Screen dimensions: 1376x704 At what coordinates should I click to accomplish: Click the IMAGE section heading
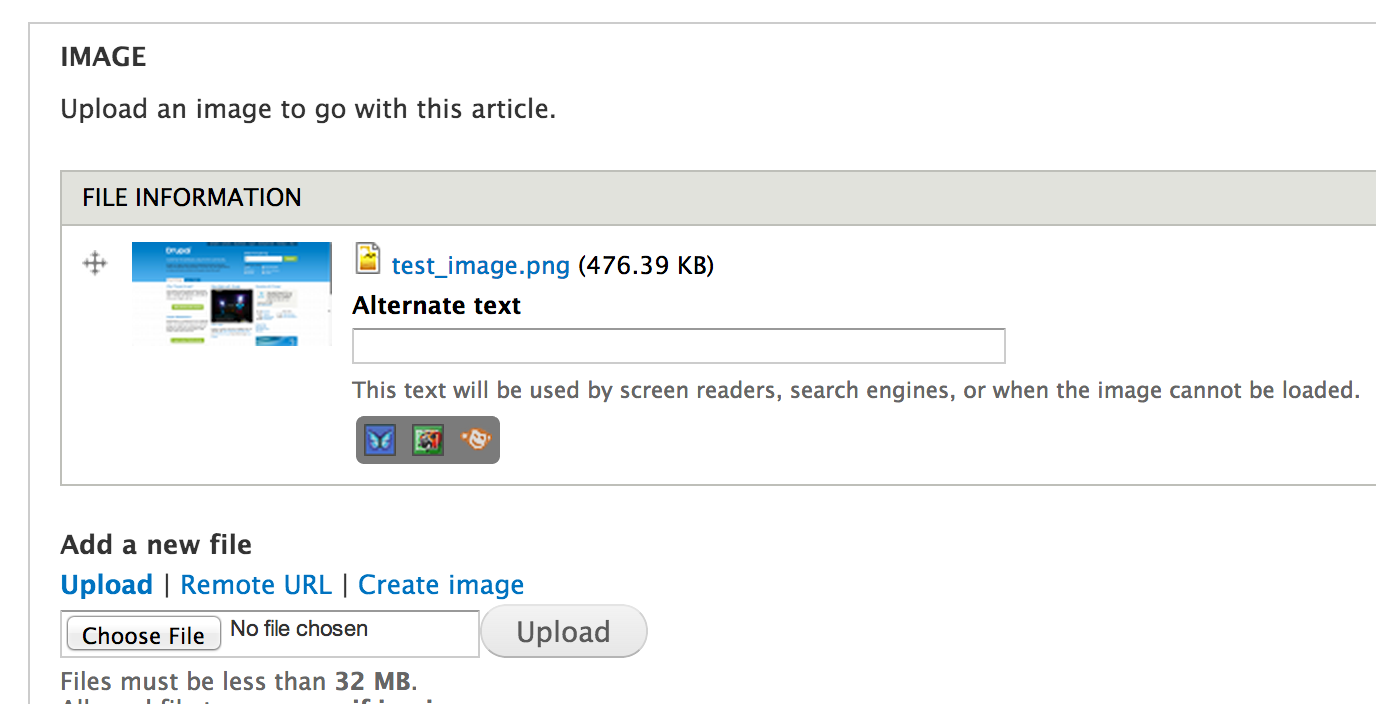(104, 57)
